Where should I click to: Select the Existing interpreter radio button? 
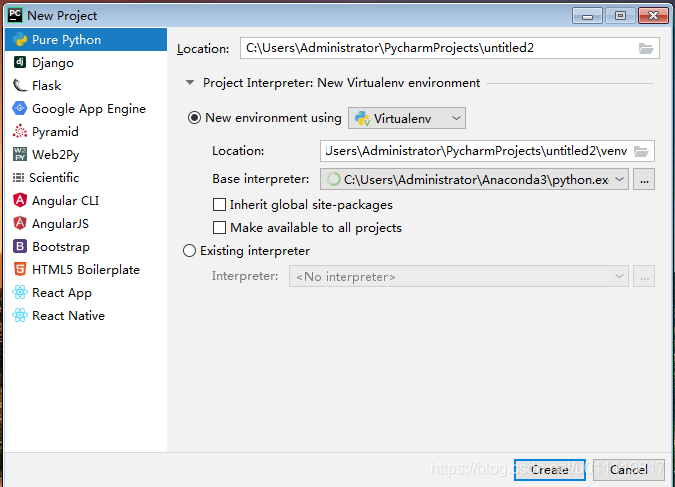tap(189, 251)
